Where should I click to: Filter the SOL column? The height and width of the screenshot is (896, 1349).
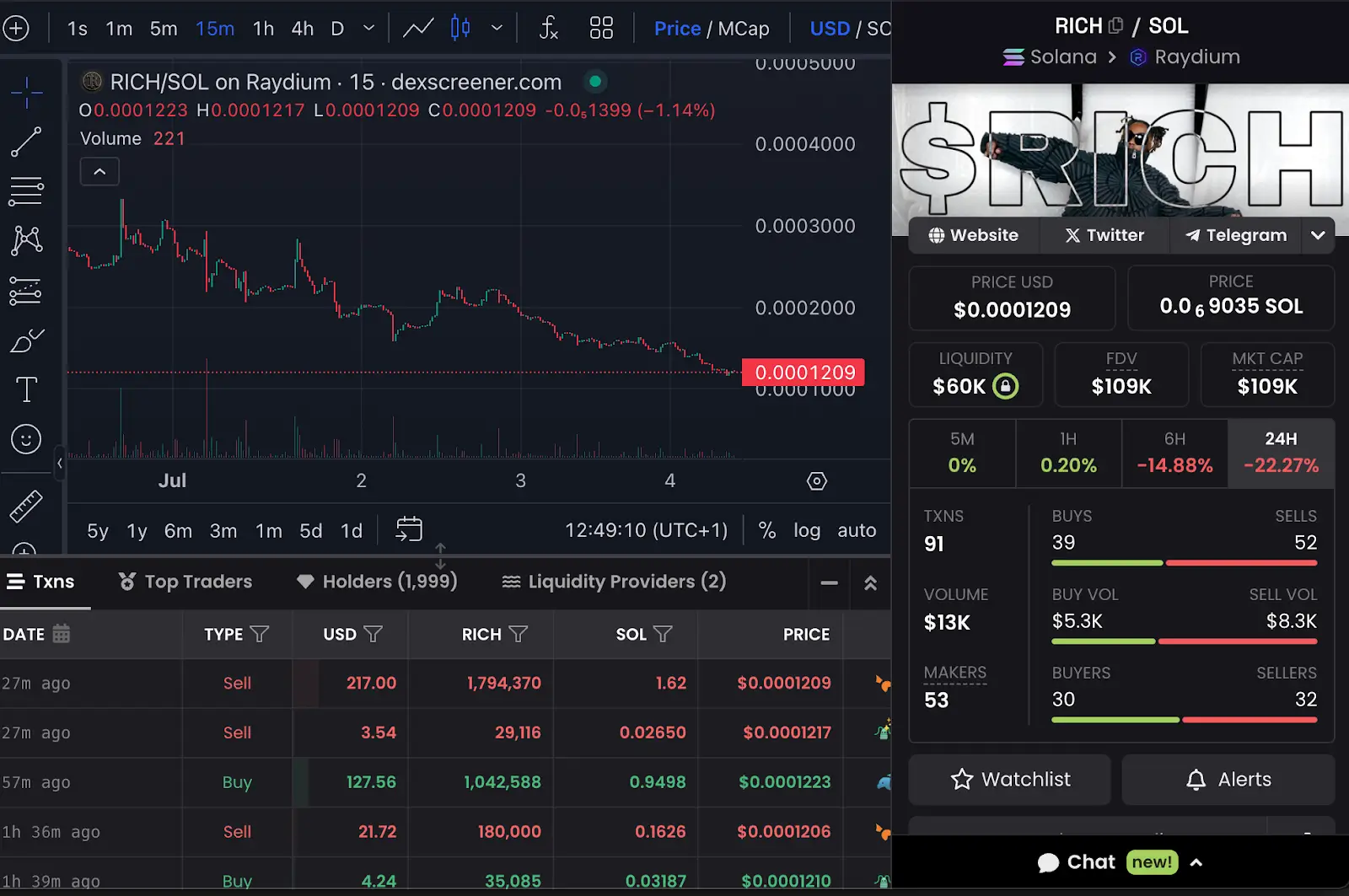point(663,634)
